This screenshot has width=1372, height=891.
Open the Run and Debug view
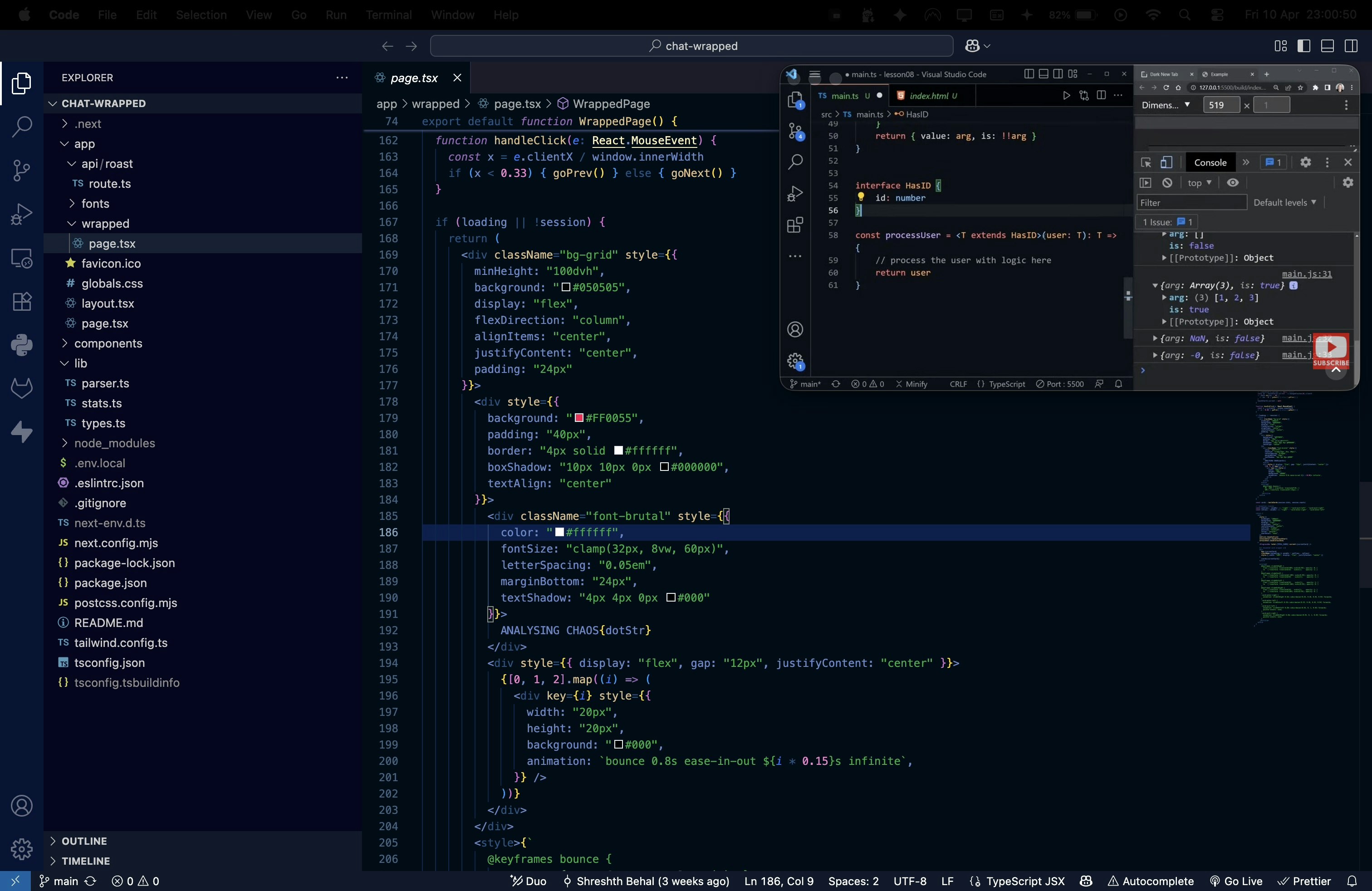point(21,214)
